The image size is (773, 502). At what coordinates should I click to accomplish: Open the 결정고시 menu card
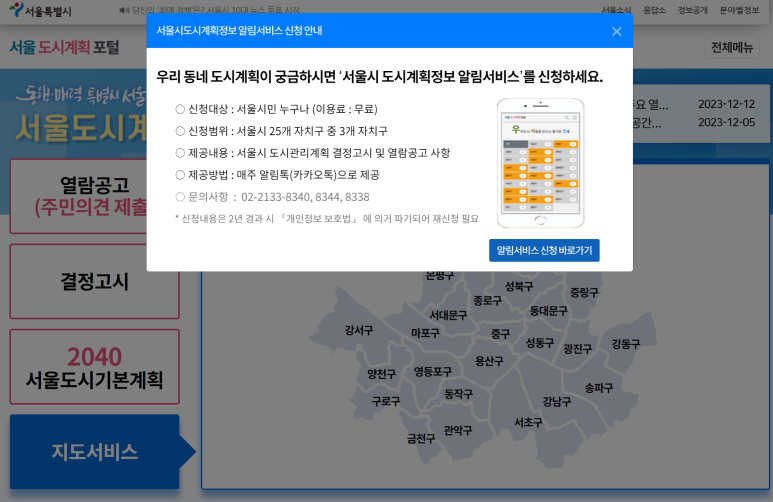(95, 282)
